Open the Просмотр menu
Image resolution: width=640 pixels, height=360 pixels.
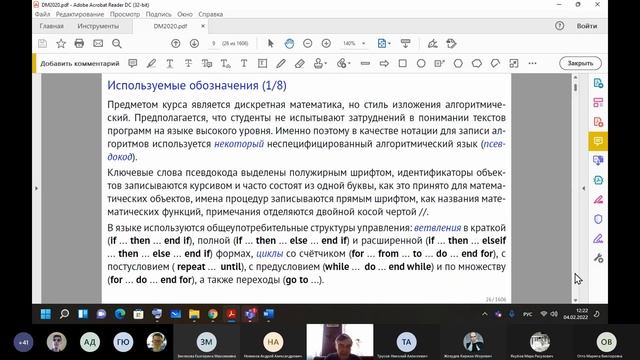(x=125, y=14)
